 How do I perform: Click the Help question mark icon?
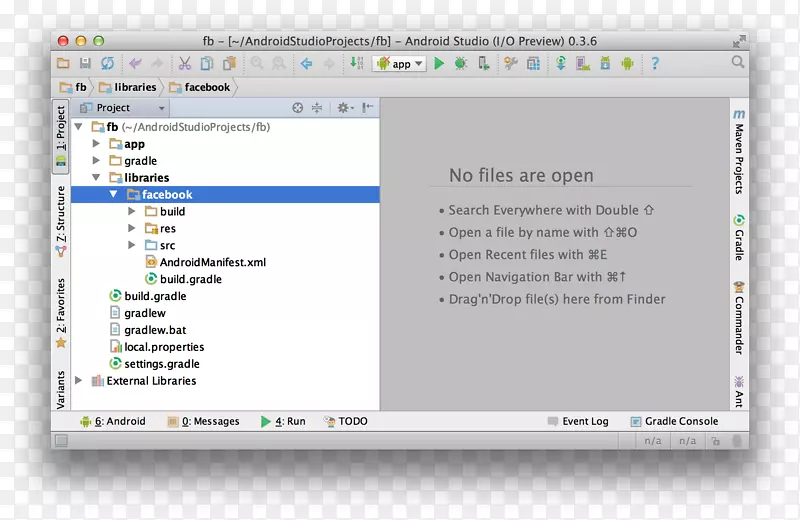(655, 63)
